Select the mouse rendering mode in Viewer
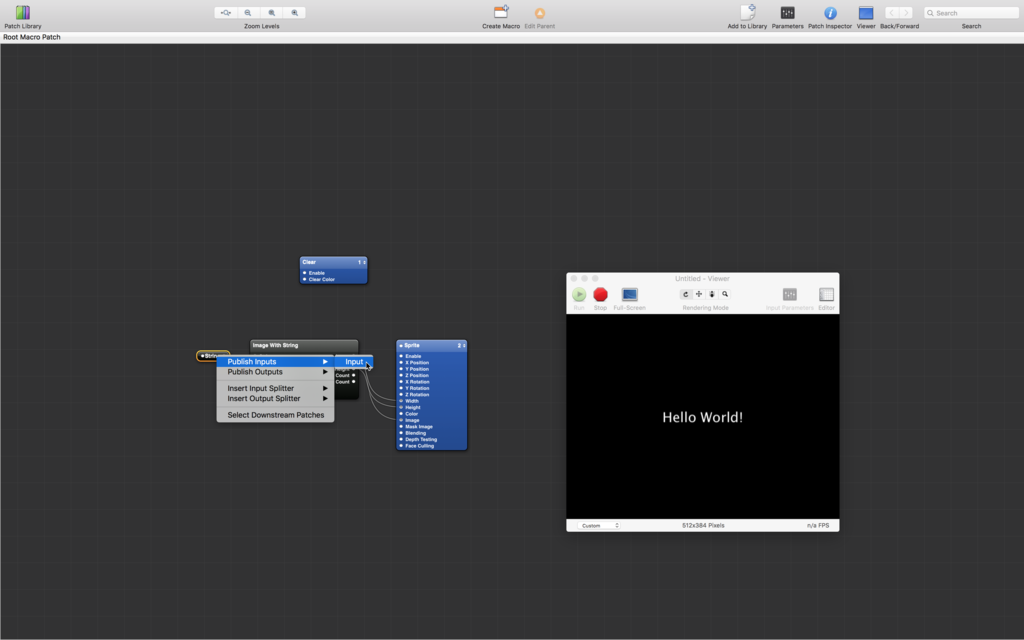The image size is (1024, 640). click(x=712, y=295)
